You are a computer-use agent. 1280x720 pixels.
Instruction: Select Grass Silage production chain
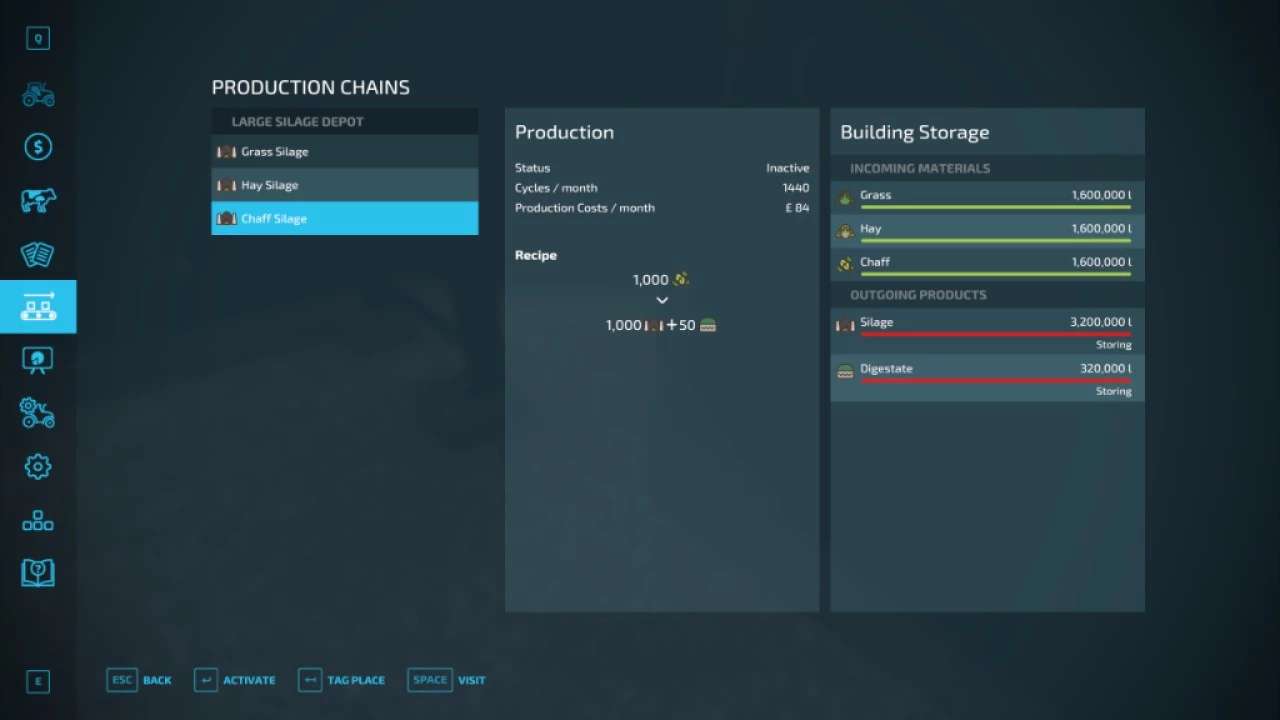[x=344, y=152]
